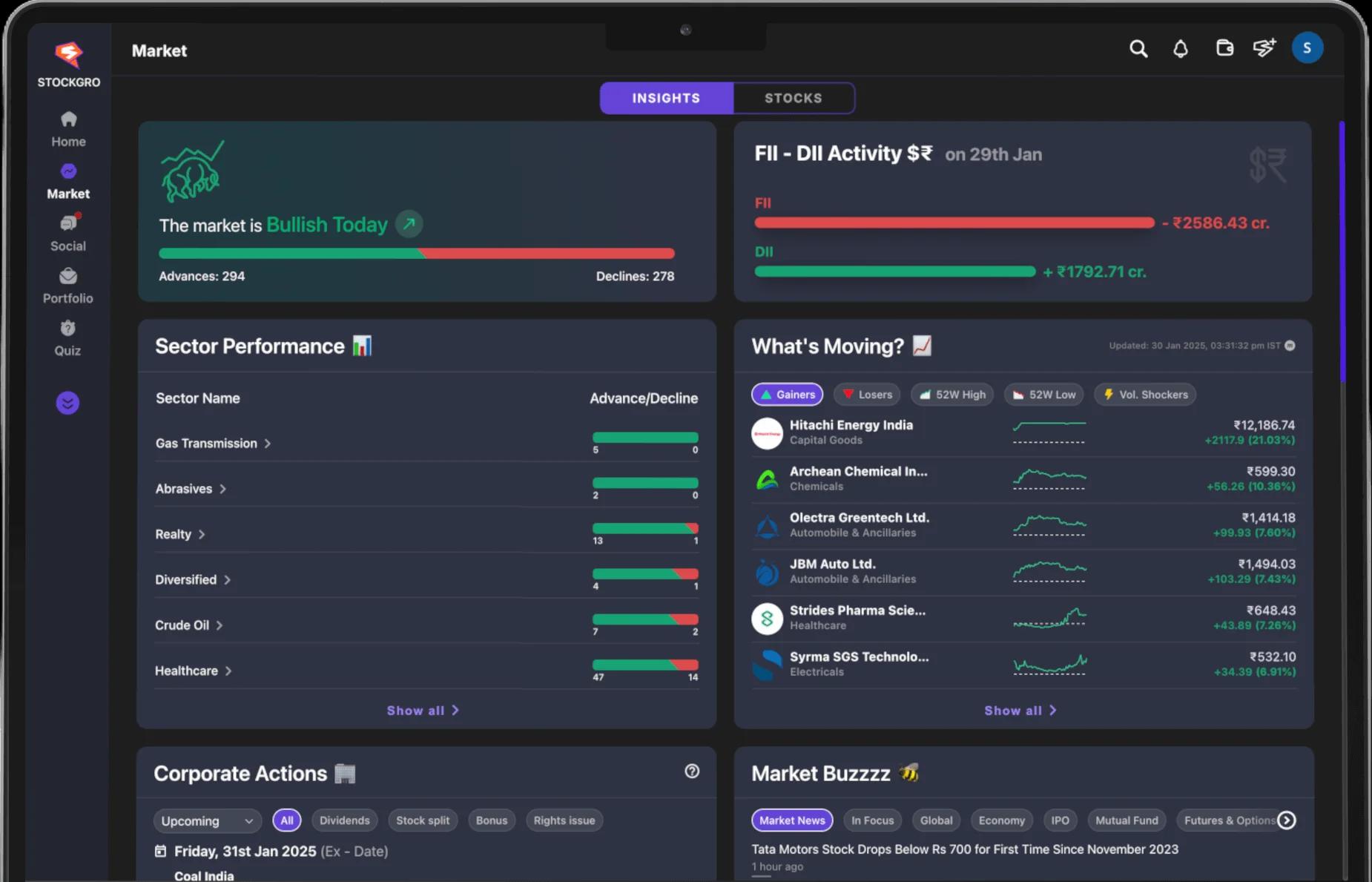
Task: Open Strides Pharma stock logo
Action: click(767, 619)
